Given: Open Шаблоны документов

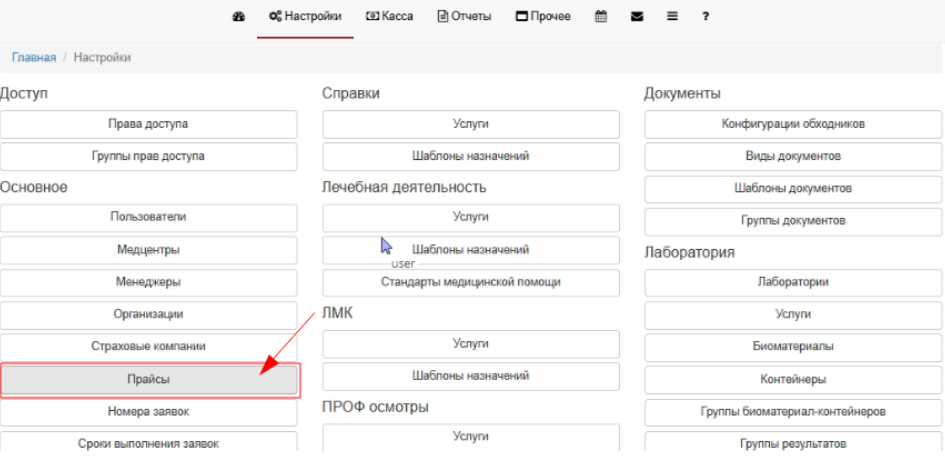Looking at the screenshot, I should point(793,188).
